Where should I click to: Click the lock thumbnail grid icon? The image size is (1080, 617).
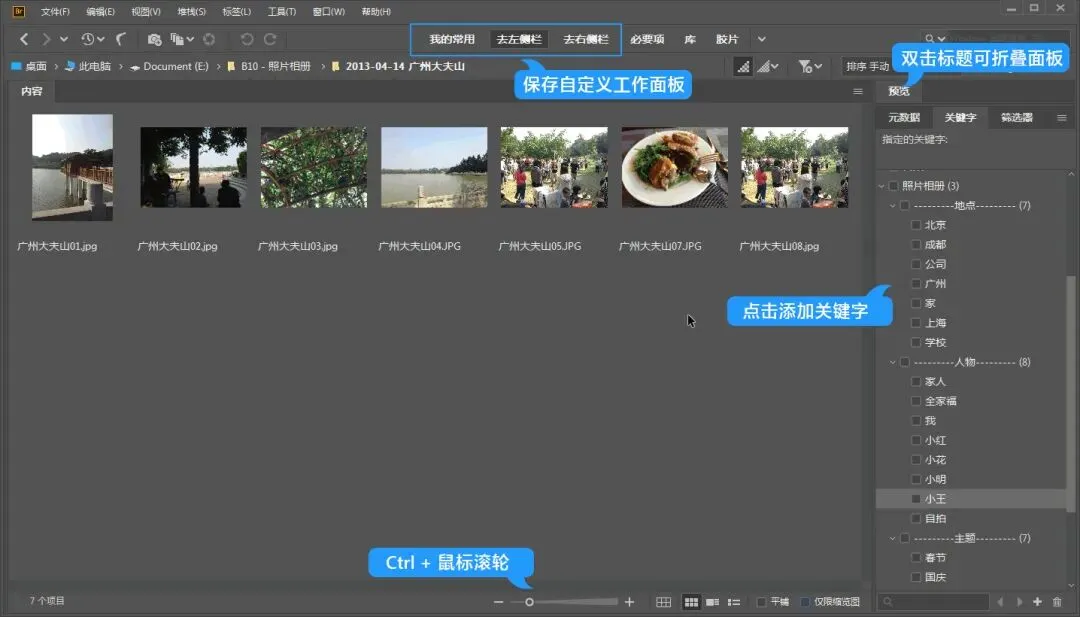point(663,602)
